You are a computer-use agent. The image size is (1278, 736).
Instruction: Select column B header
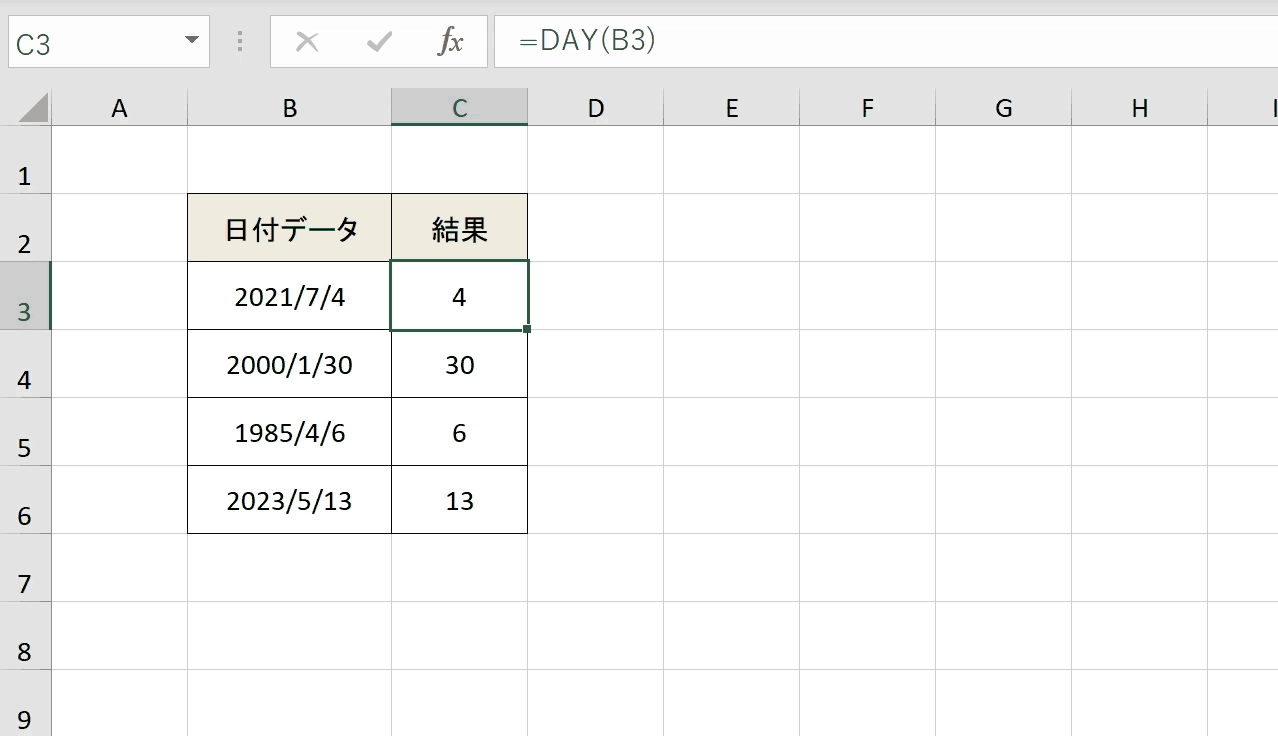click(x=290, y=108)
